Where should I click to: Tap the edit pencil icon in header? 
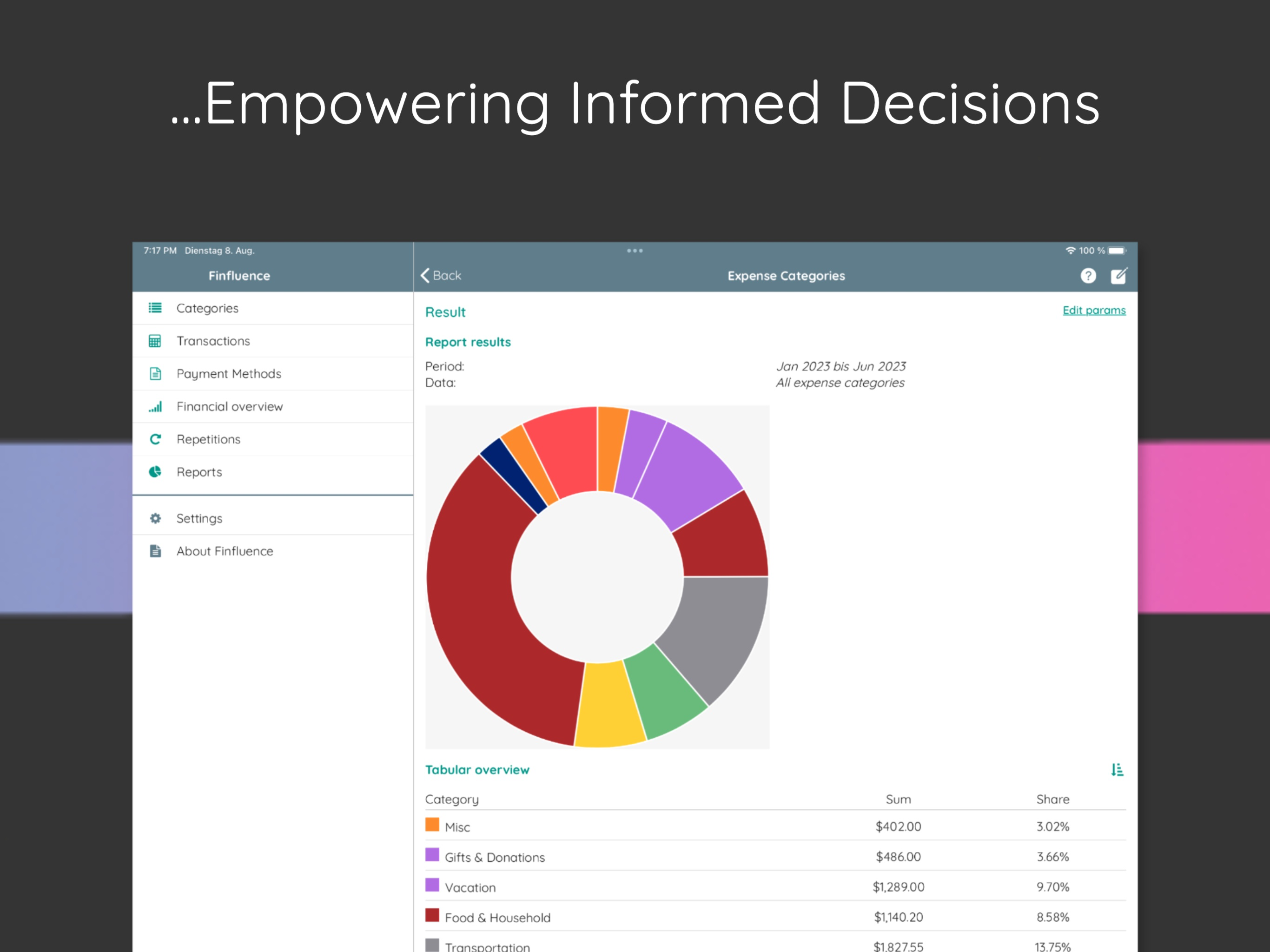(x=1118, y=276)
